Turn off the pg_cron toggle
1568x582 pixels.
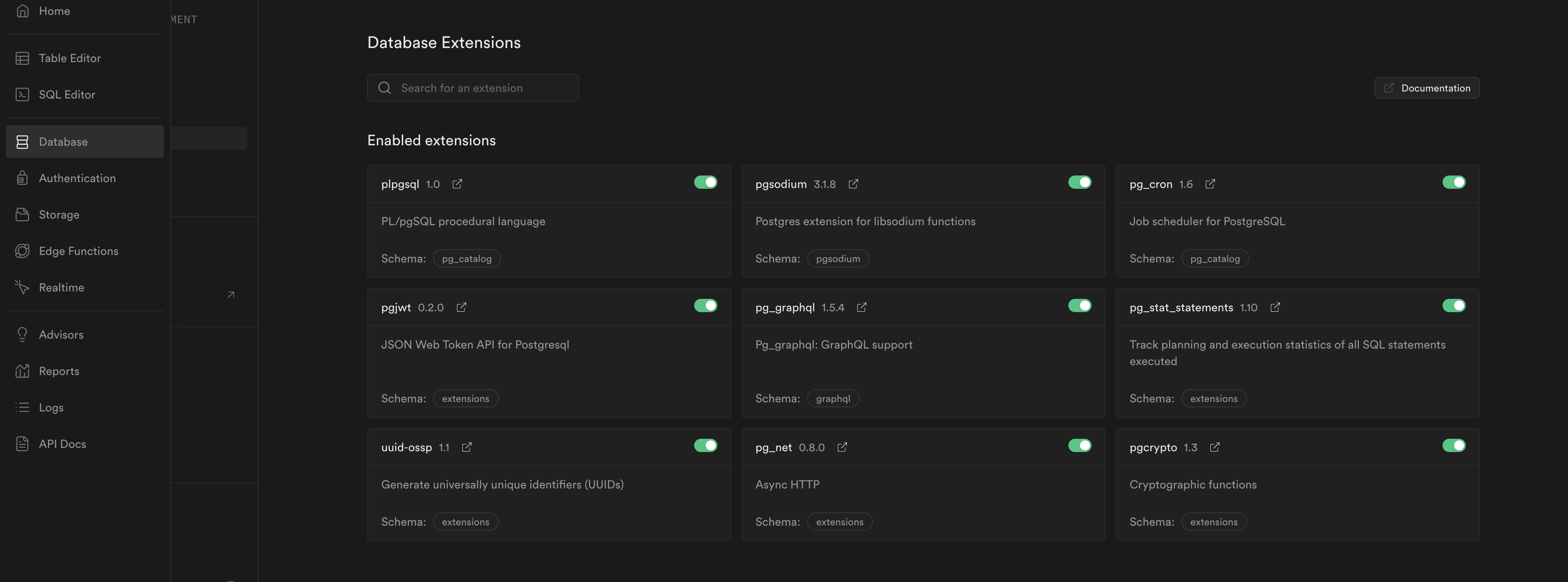coord(1454,183)
